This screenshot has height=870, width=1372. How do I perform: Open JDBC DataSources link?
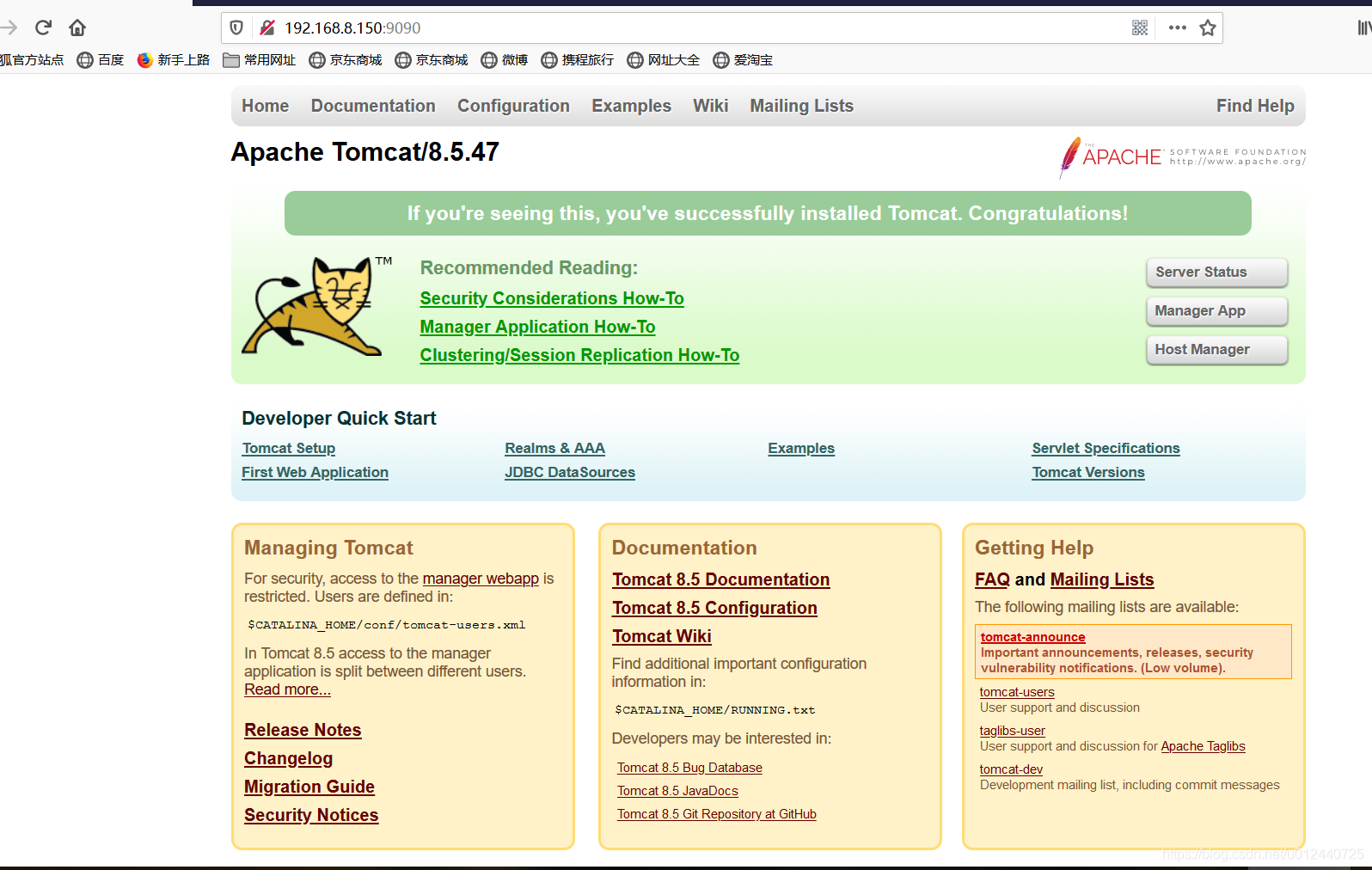pos(570,472)
